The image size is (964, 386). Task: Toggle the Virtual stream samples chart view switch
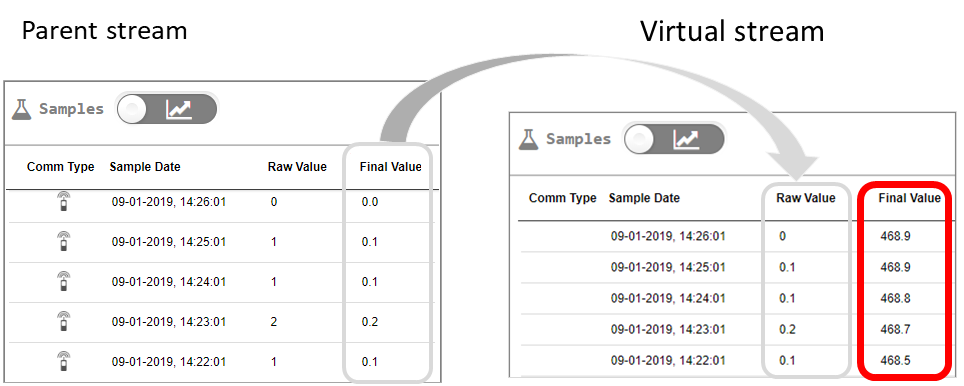click(x=674, y=139)
